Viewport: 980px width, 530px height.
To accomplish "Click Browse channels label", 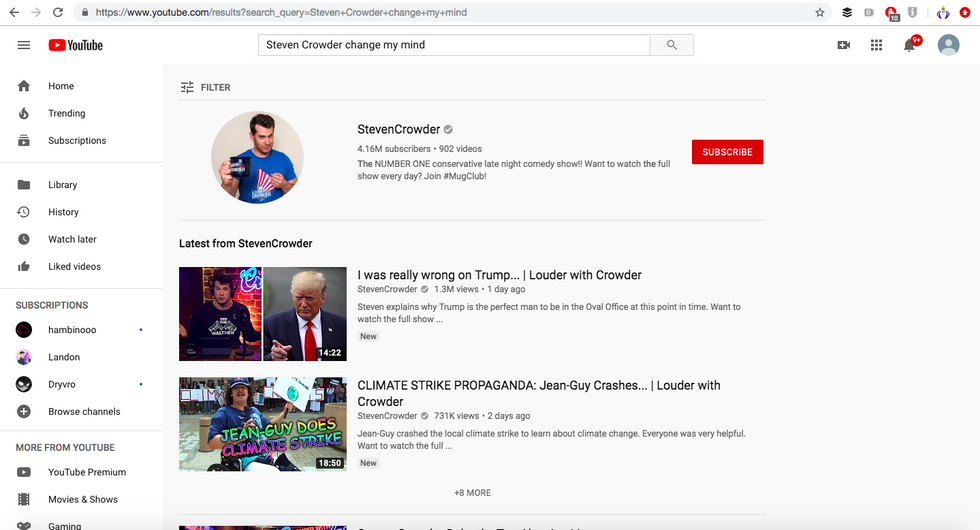I will 84,411.
